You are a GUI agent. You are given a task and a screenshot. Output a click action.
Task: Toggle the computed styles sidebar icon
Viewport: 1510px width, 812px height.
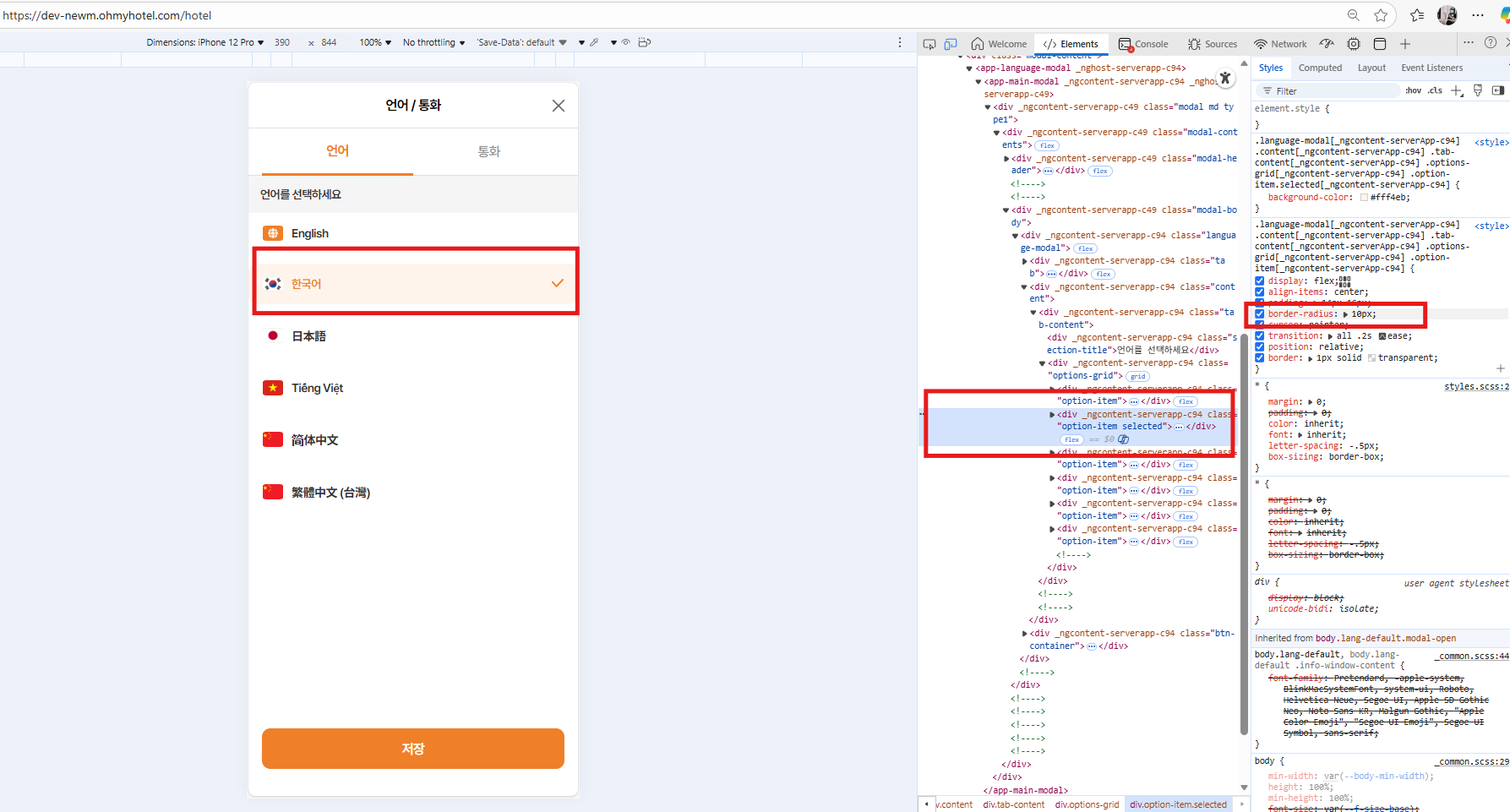click(1498, 91)
